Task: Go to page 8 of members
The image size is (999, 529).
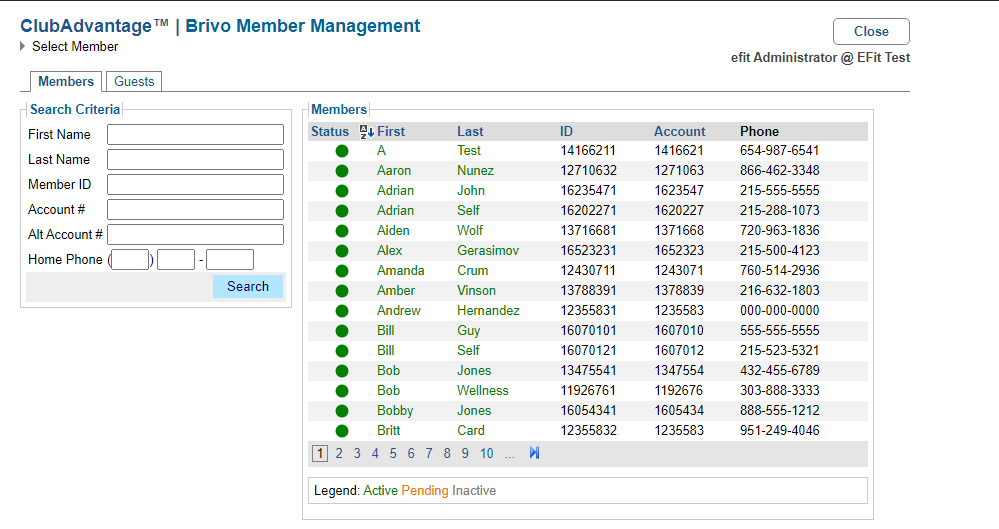Action: pos(447,453)
